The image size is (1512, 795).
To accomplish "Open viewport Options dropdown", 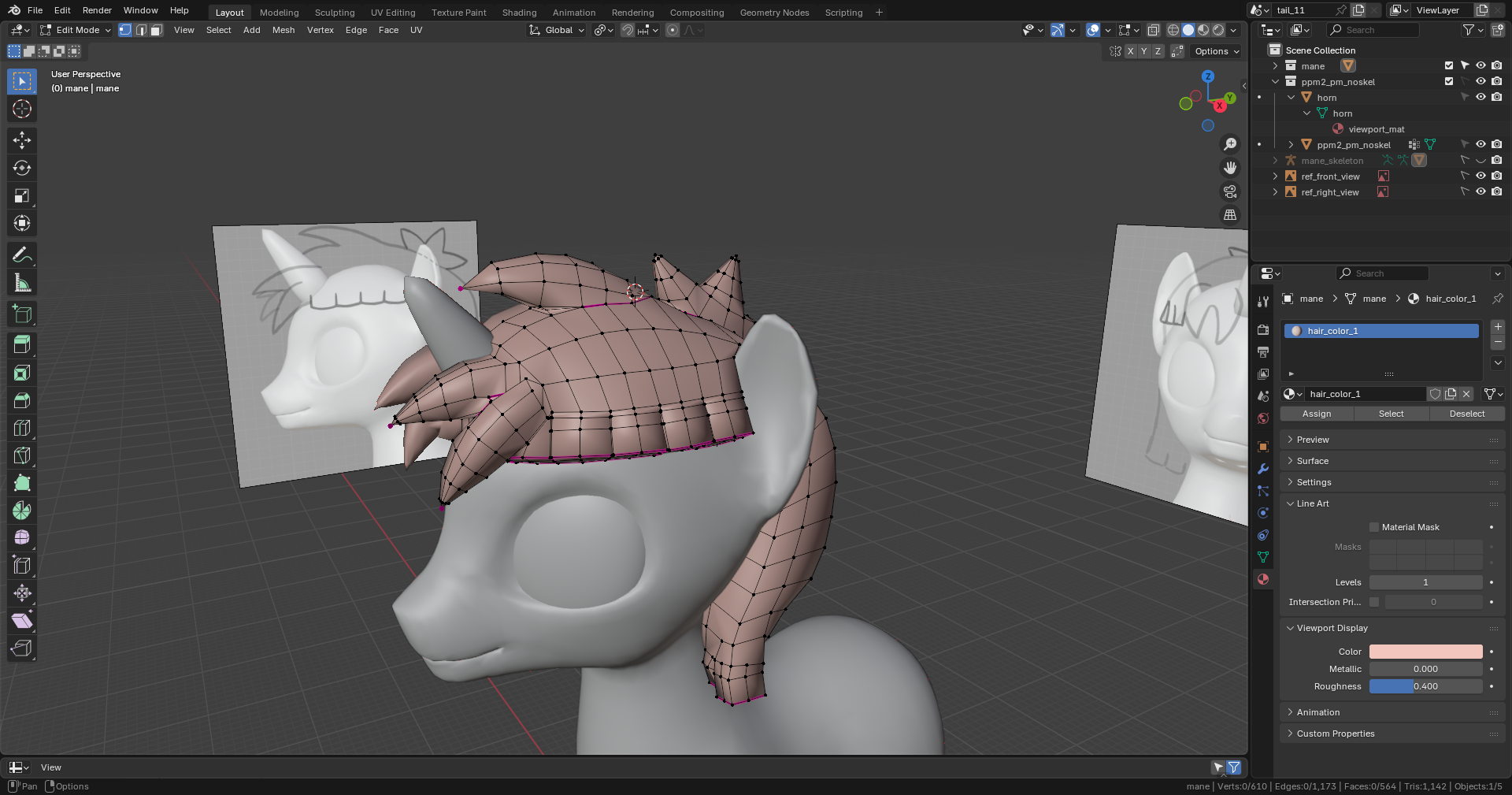I will tap(1217, 51).
